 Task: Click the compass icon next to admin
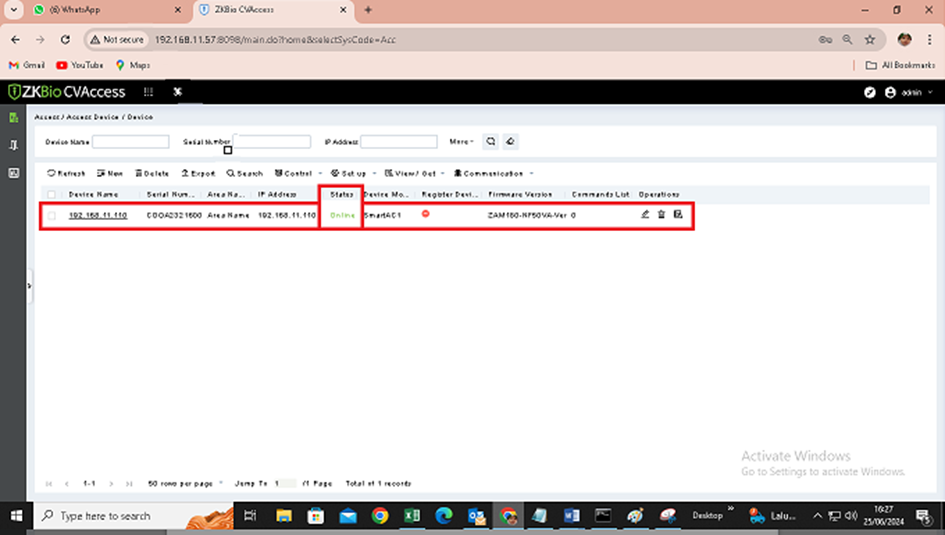point(870,92)
